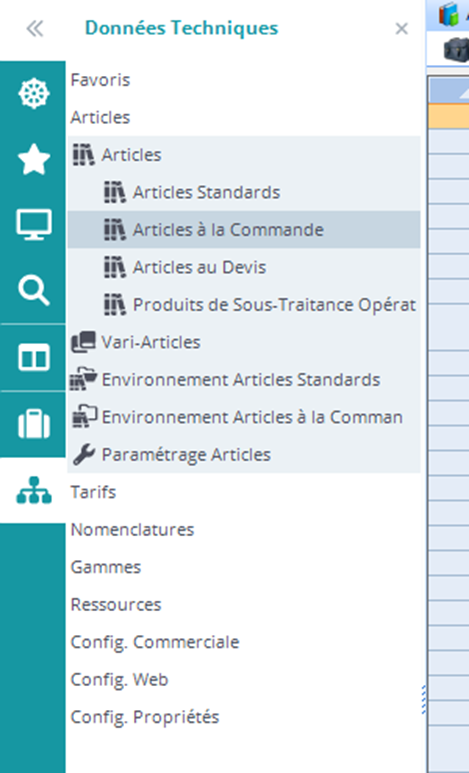Open the Gammes menu section
The height and width of the screenshot is (773, 469).
pyautogui.click(x=106, y=567)
